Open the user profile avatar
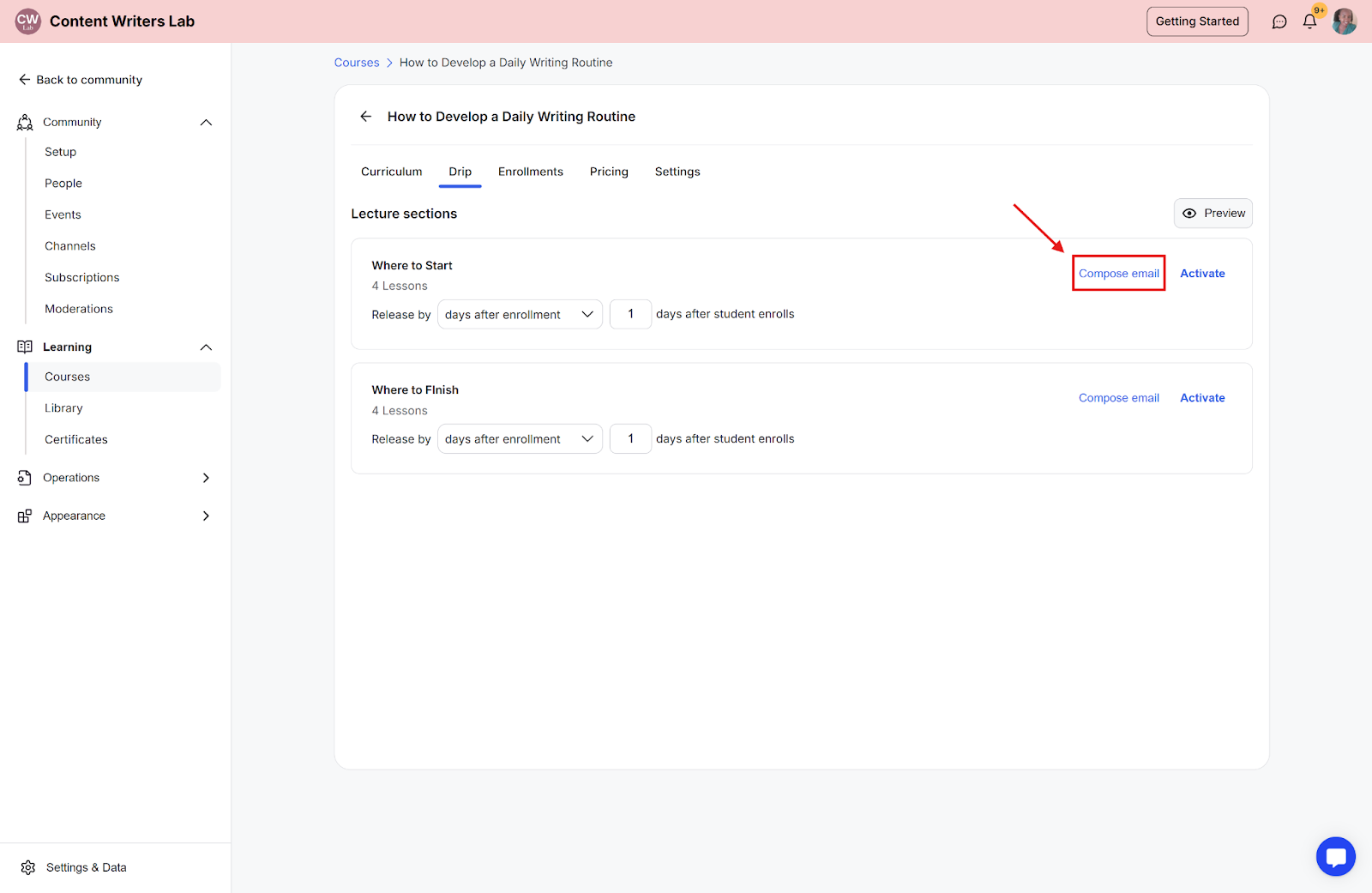 coord(1344,21)
